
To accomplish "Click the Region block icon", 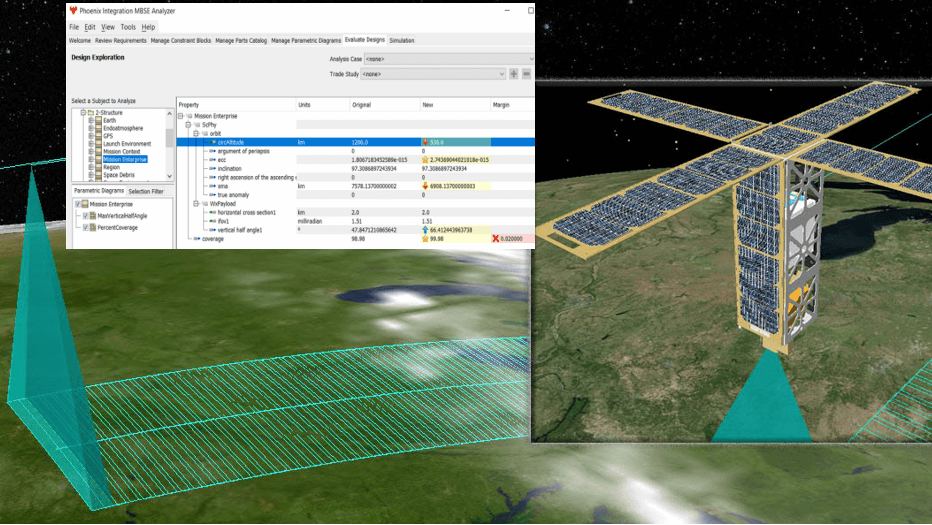I will click(x=99, y=167).
